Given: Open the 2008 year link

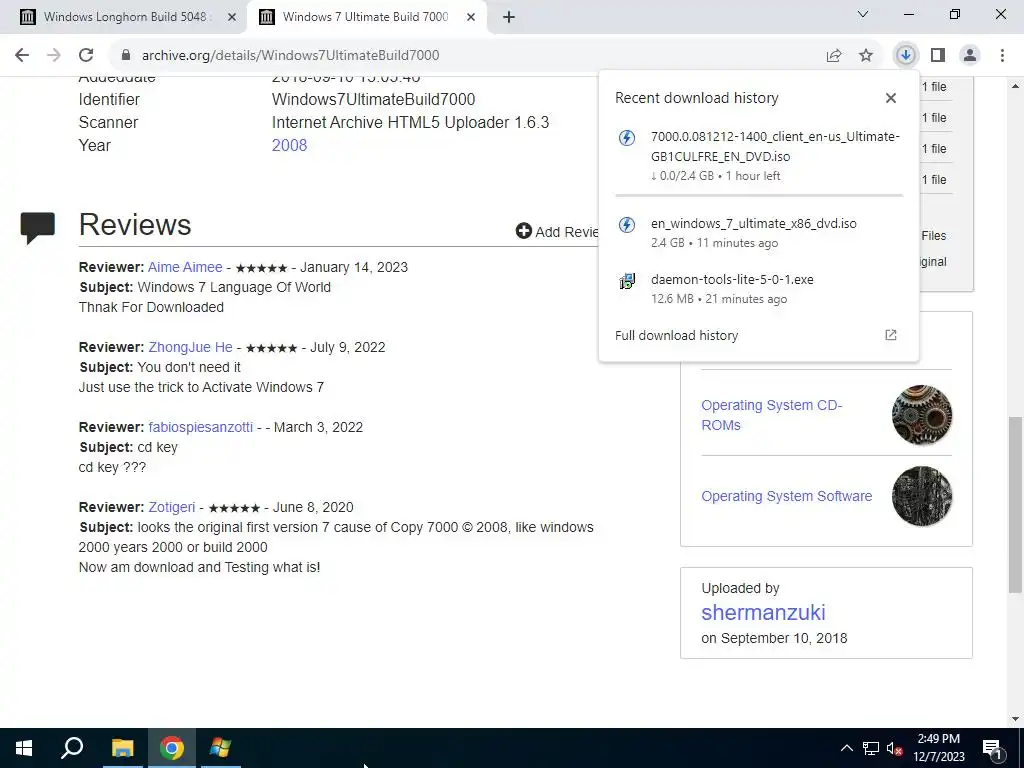Looking at the screenshot, I should (289, 145).
